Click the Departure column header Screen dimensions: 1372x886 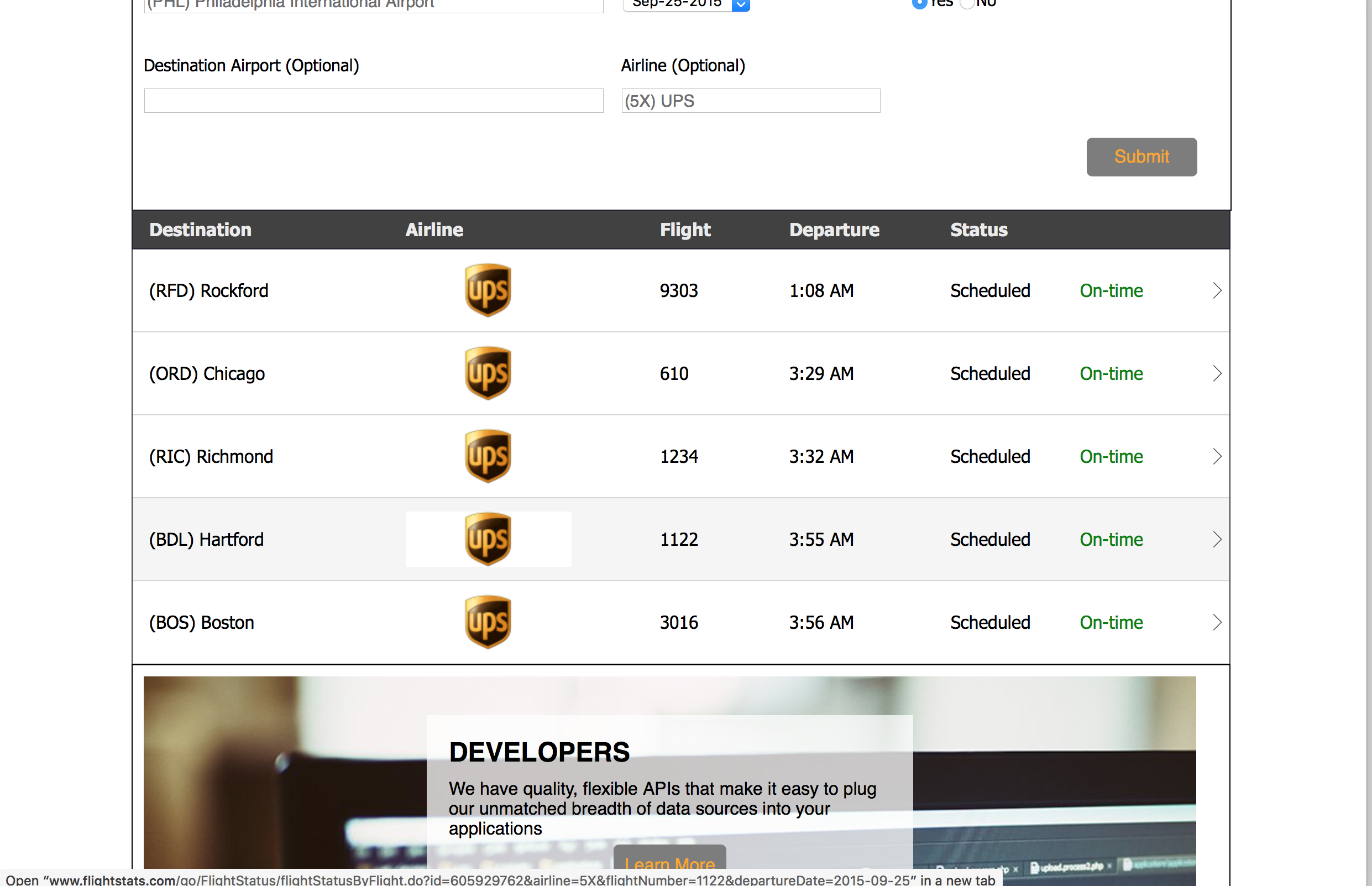tap(834, 230)
